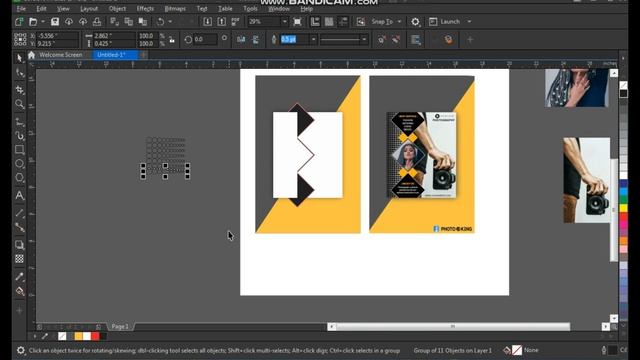Expand the Launch dropdown arrow
Viewport: 640px width, 360px height.
469,22
